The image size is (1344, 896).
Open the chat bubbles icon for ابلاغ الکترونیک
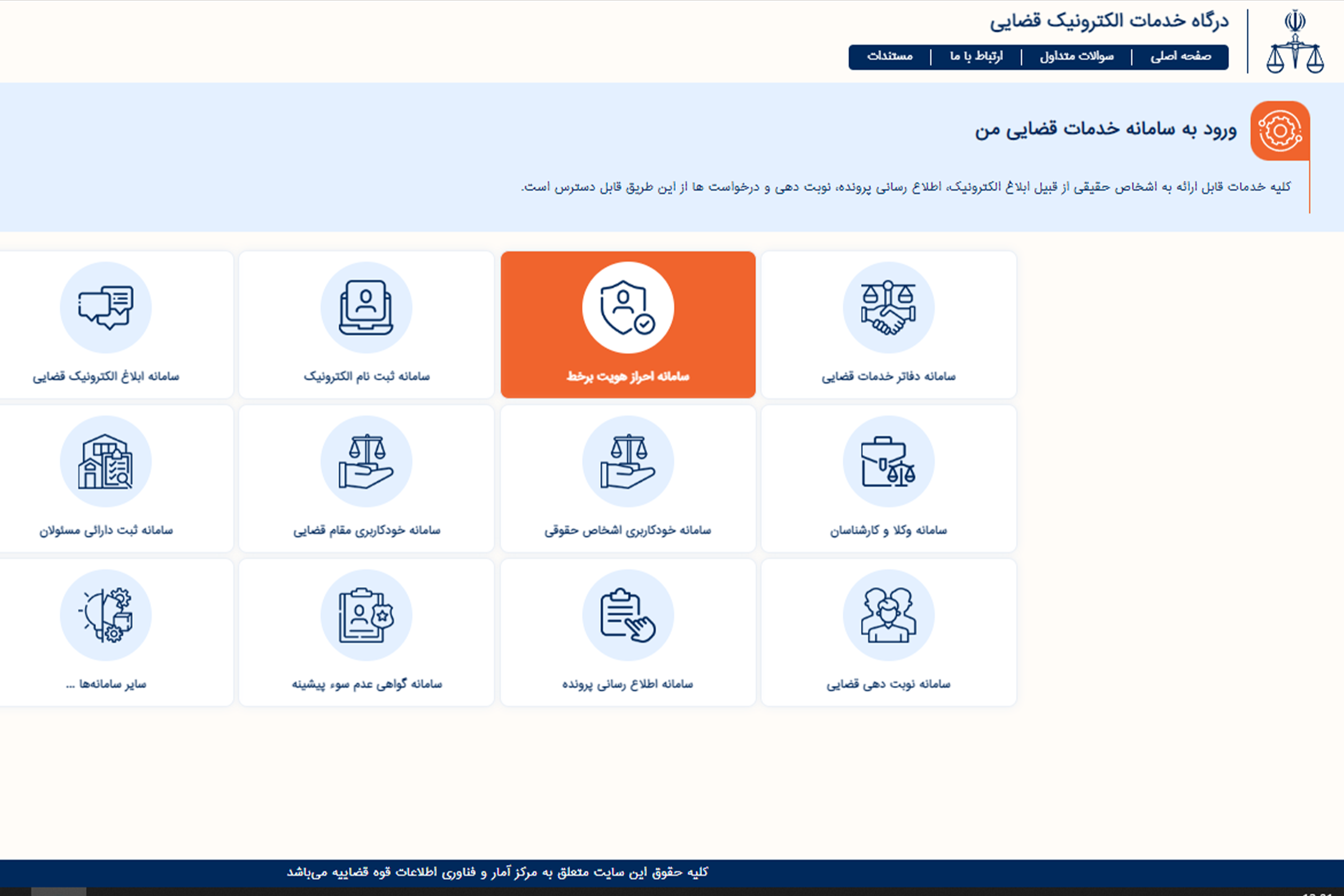point(106,307)
